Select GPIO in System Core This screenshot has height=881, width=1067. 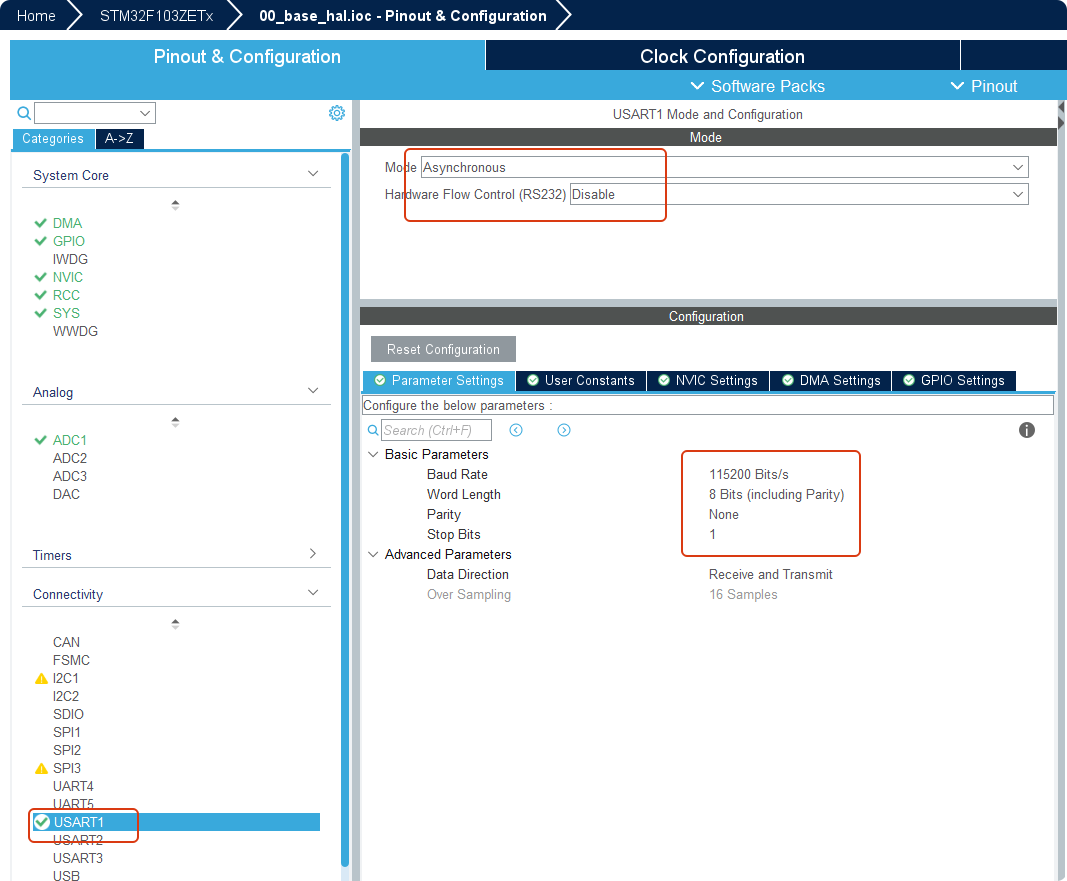[69, 241]
